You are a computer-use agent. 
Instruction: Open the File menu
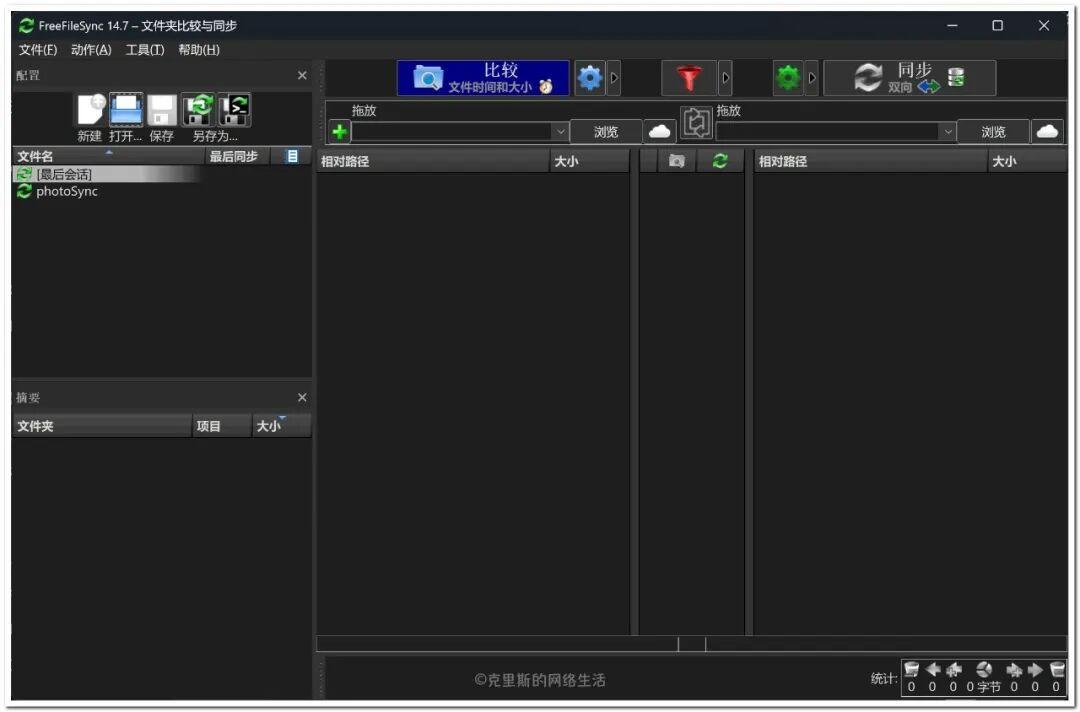38,50
